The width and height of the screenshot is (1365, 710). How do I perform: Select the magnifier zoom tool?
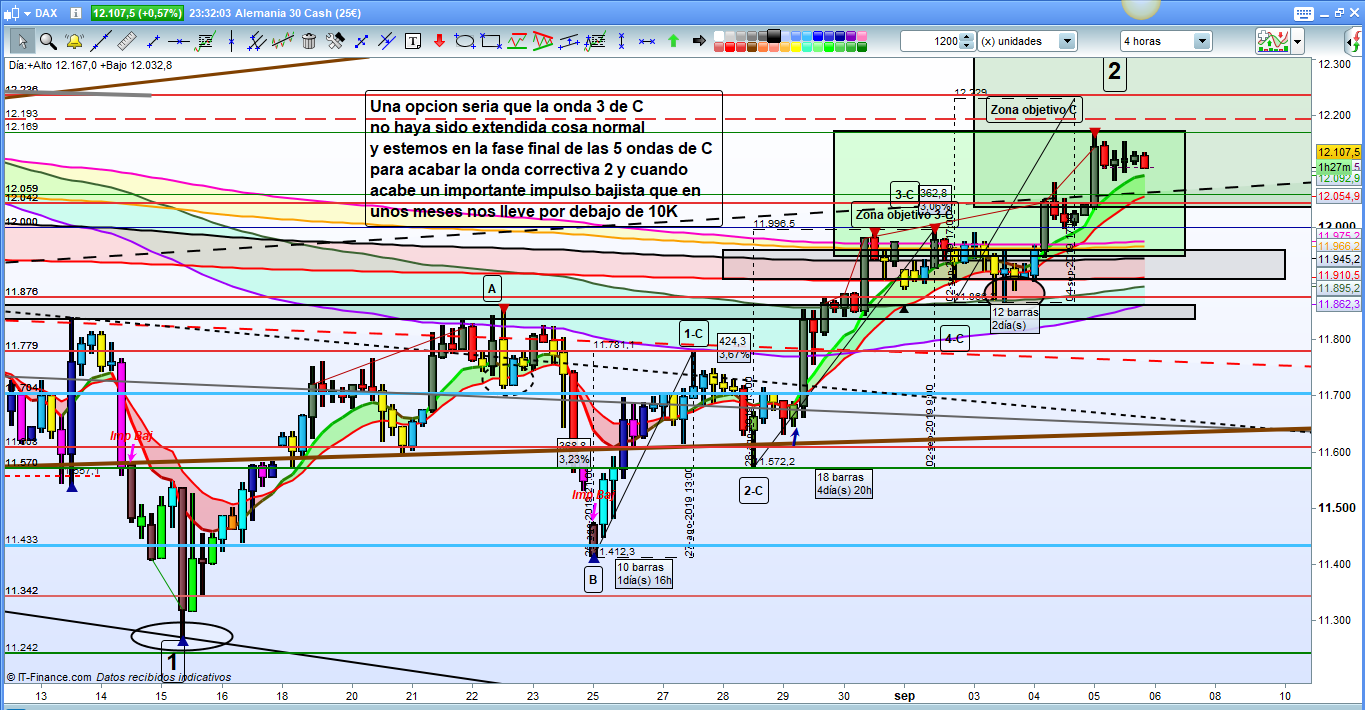tap(47, 41)
